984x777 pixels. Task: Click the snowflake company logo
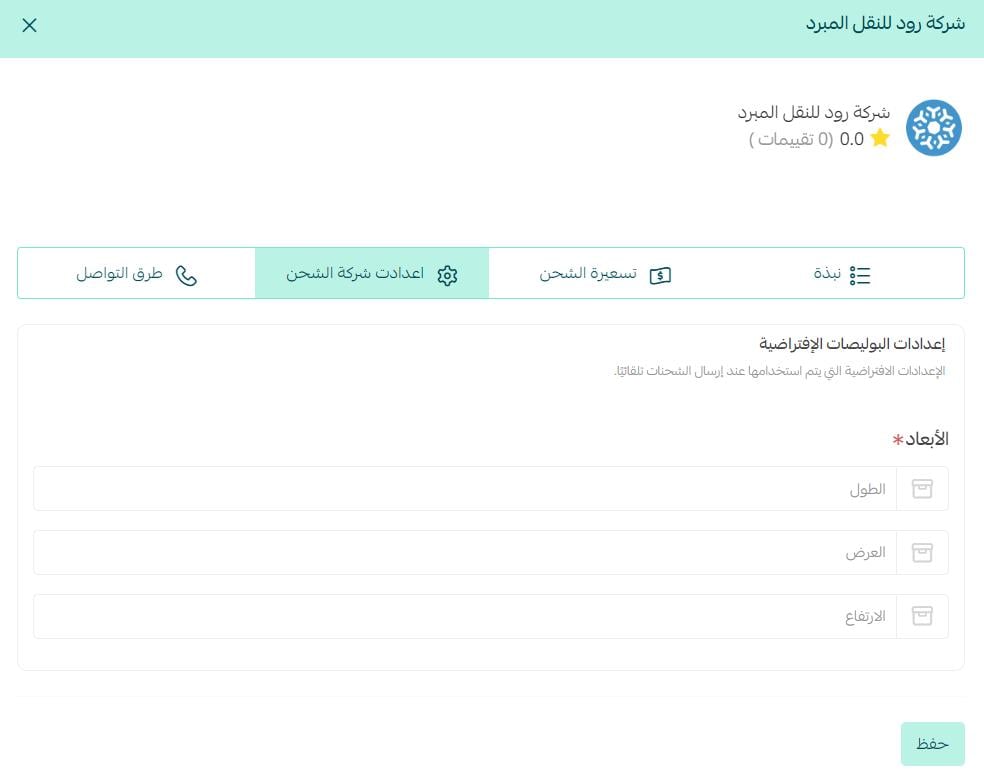coord(933,128)
